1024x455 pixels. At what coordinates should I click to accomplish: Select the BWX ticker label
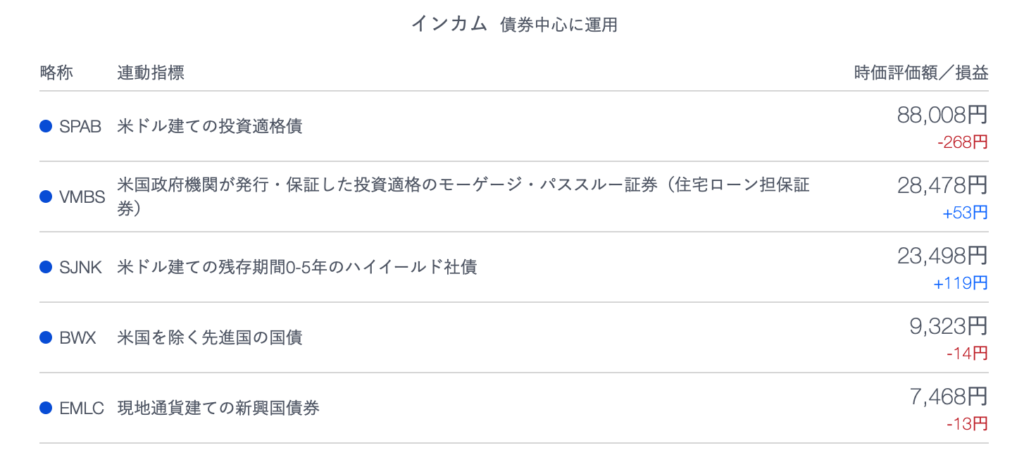(77, 338)
